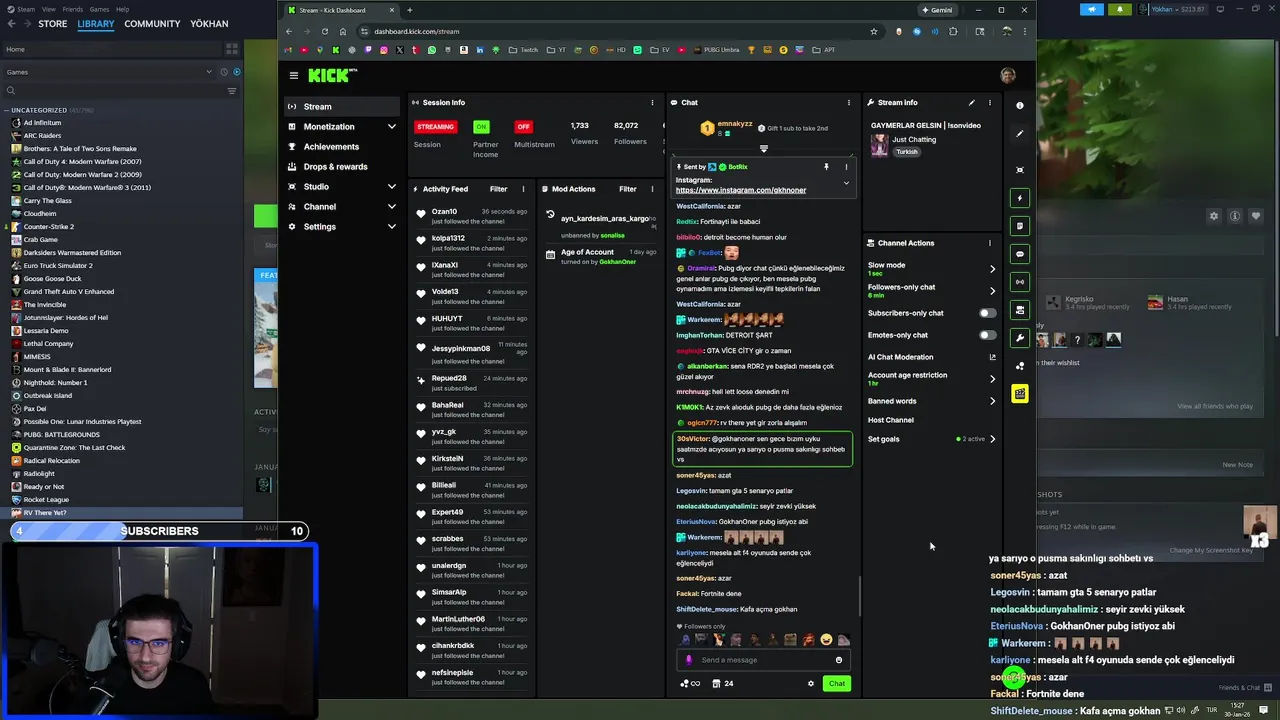Reload the dashboard page

click(x=325, y=31)
